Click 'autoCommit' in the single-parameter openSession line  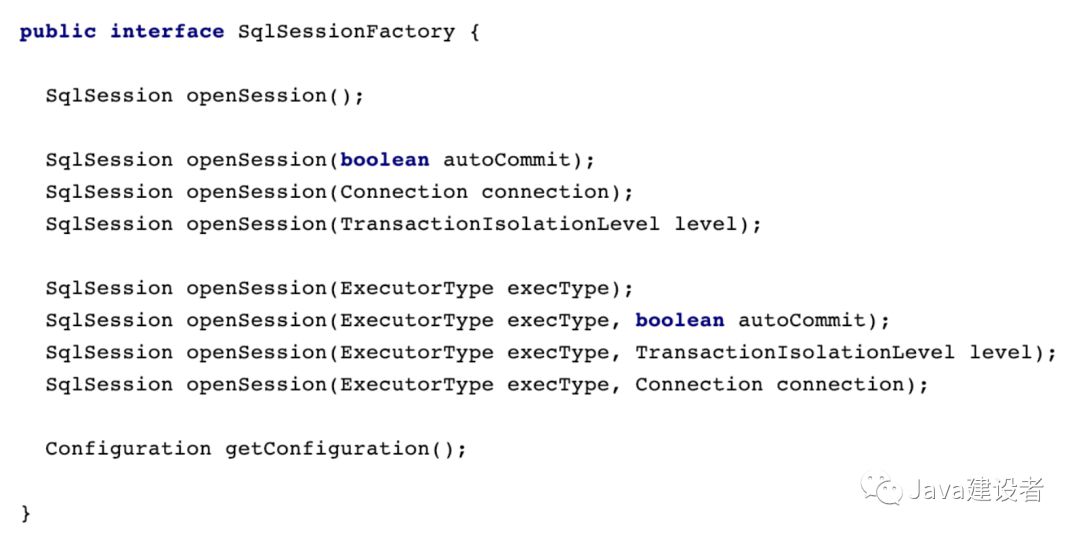point(507,160)
